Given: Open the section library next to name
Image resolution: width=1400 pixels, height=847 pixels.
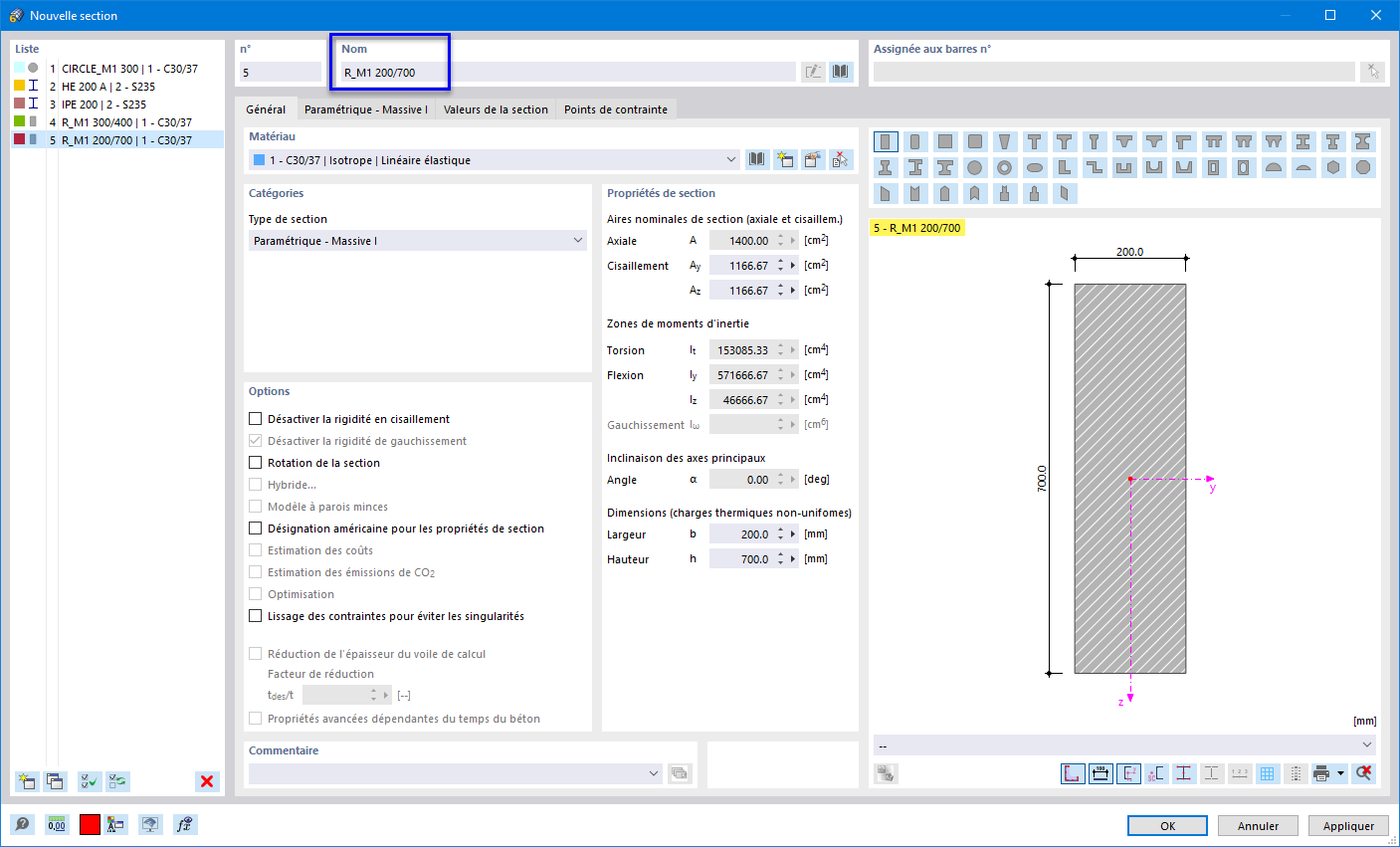Looking at the screenshot, I should pyautogui.click(x=842, y=72).
